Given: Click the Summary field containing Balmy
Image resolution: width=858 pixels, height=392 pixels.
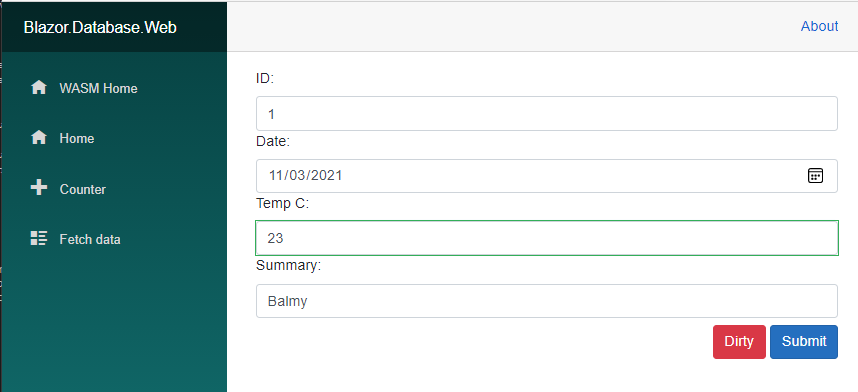Looking at the screenshot, I should (x=547, y=301).
